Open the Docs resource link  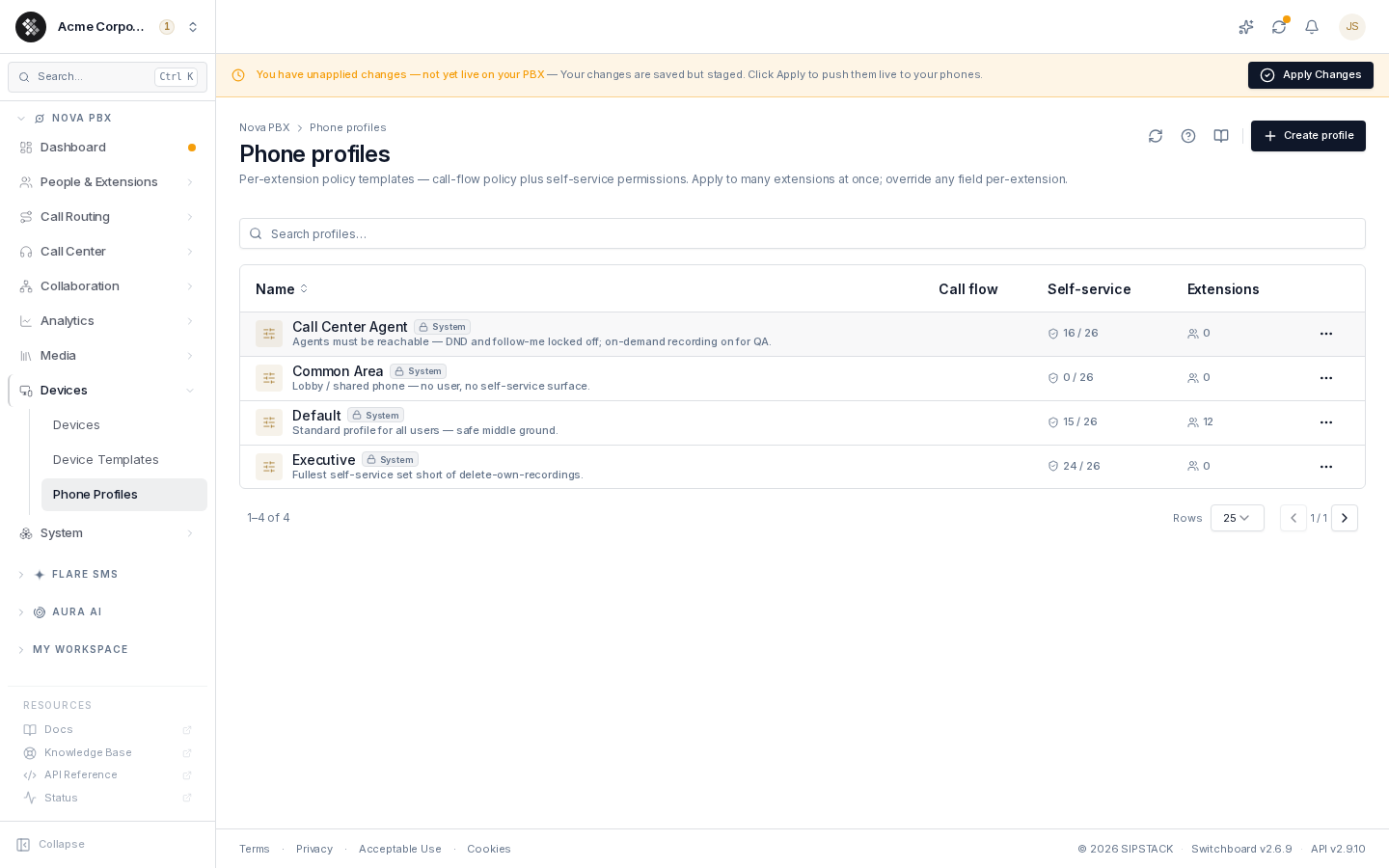point(108,730)
